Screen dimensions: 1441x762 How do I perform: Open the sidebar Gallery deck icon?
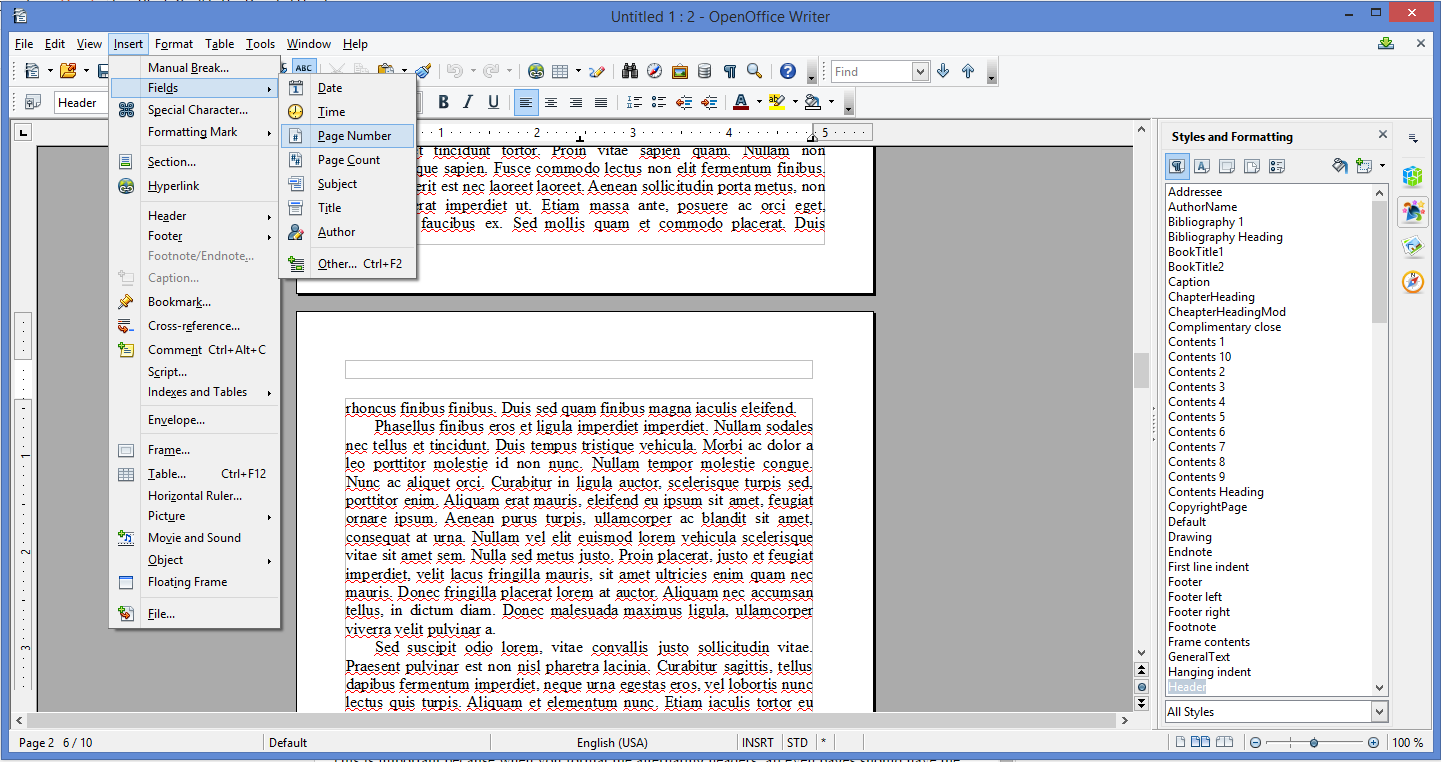click(1412, 246)
